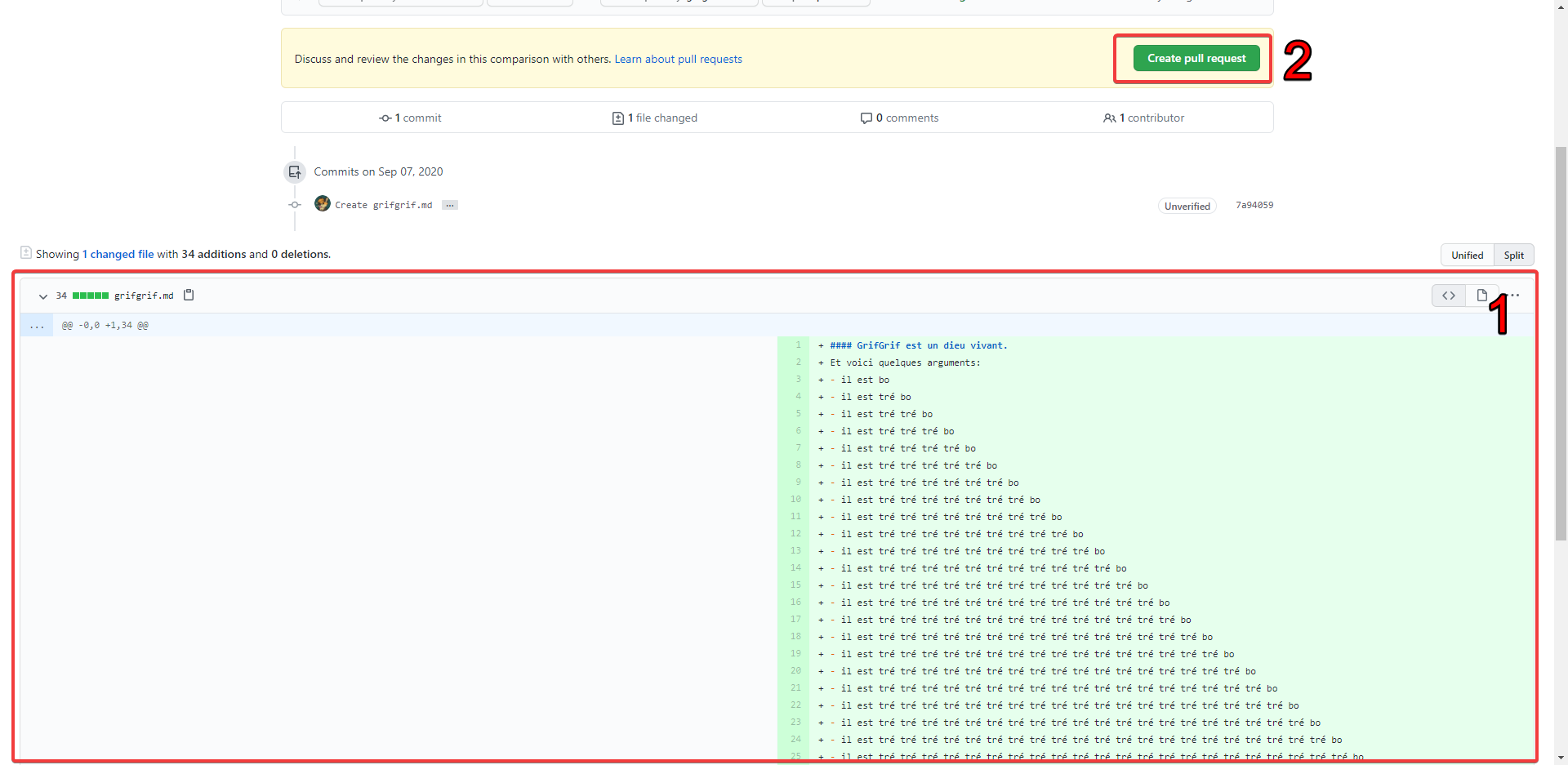Click the '34 additions' text in the summary
The height and width of the screenshot is (765, 1568).
tap(214, 254)
